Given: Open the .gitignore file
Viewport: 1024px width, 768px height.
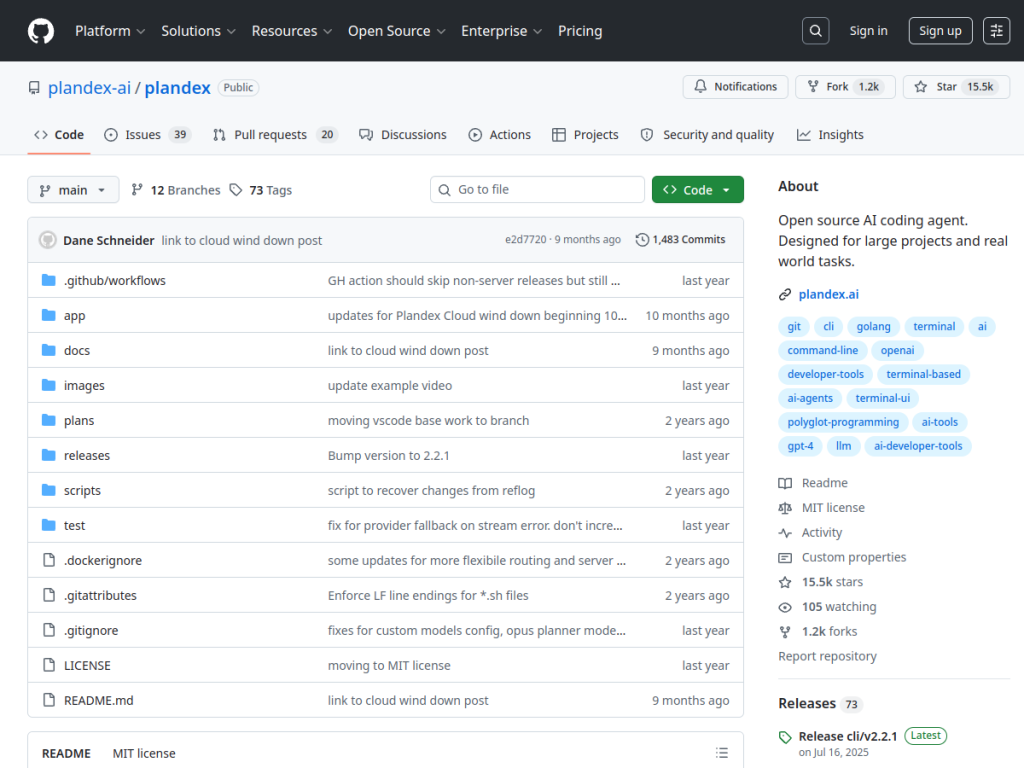Looking at the screenshot, I should tap(91, 630).
